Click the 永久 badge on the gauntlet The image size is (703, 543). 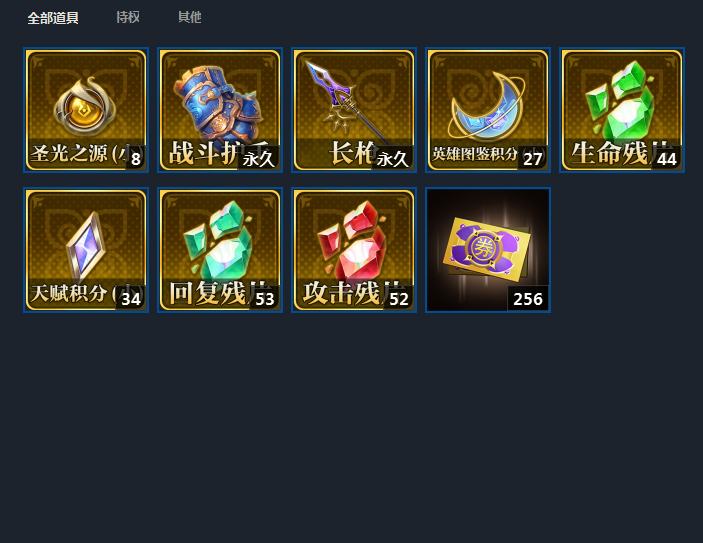[x=258, y=159]
